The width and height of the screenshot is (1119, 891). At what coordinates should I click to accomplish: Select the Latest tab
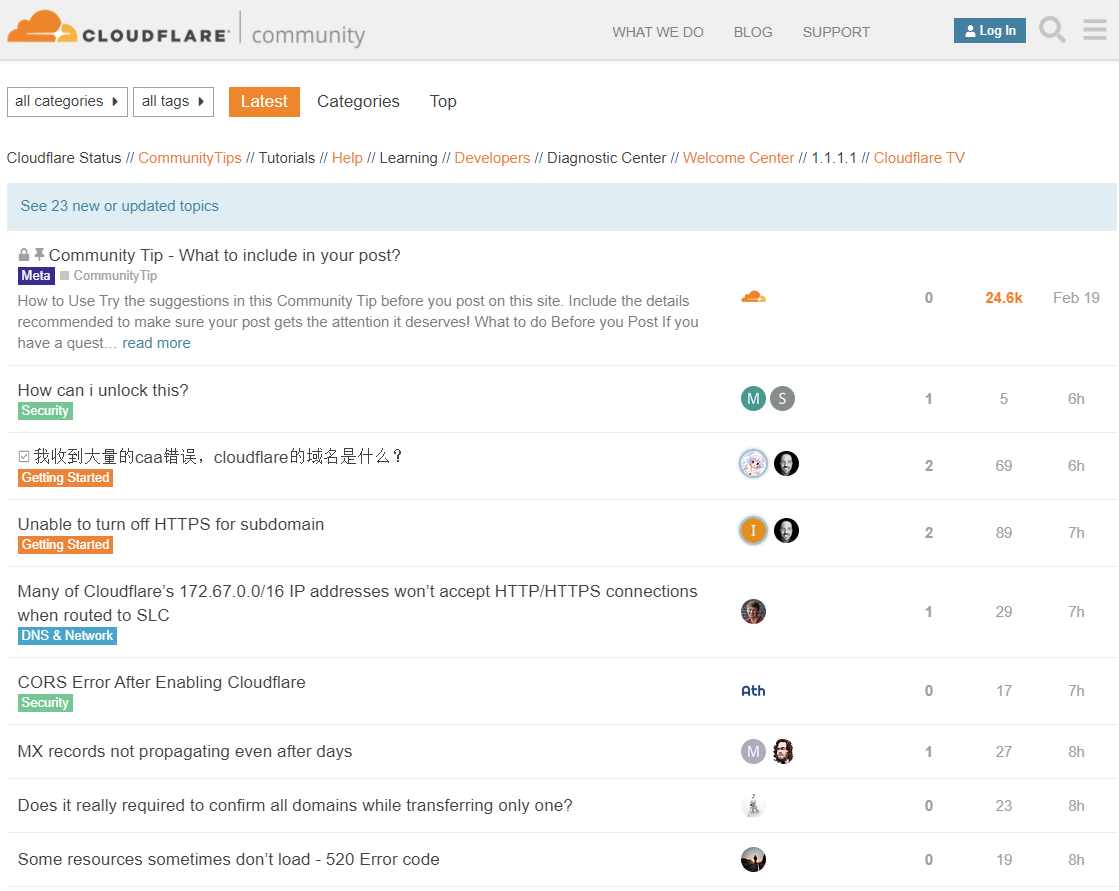(264, 101)
